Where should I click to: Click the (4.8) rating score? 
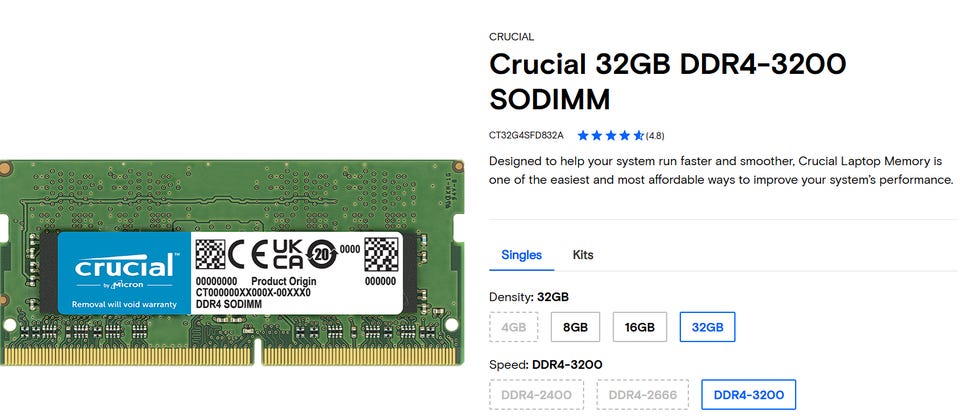pyautogui.click(x=655, y=135)
